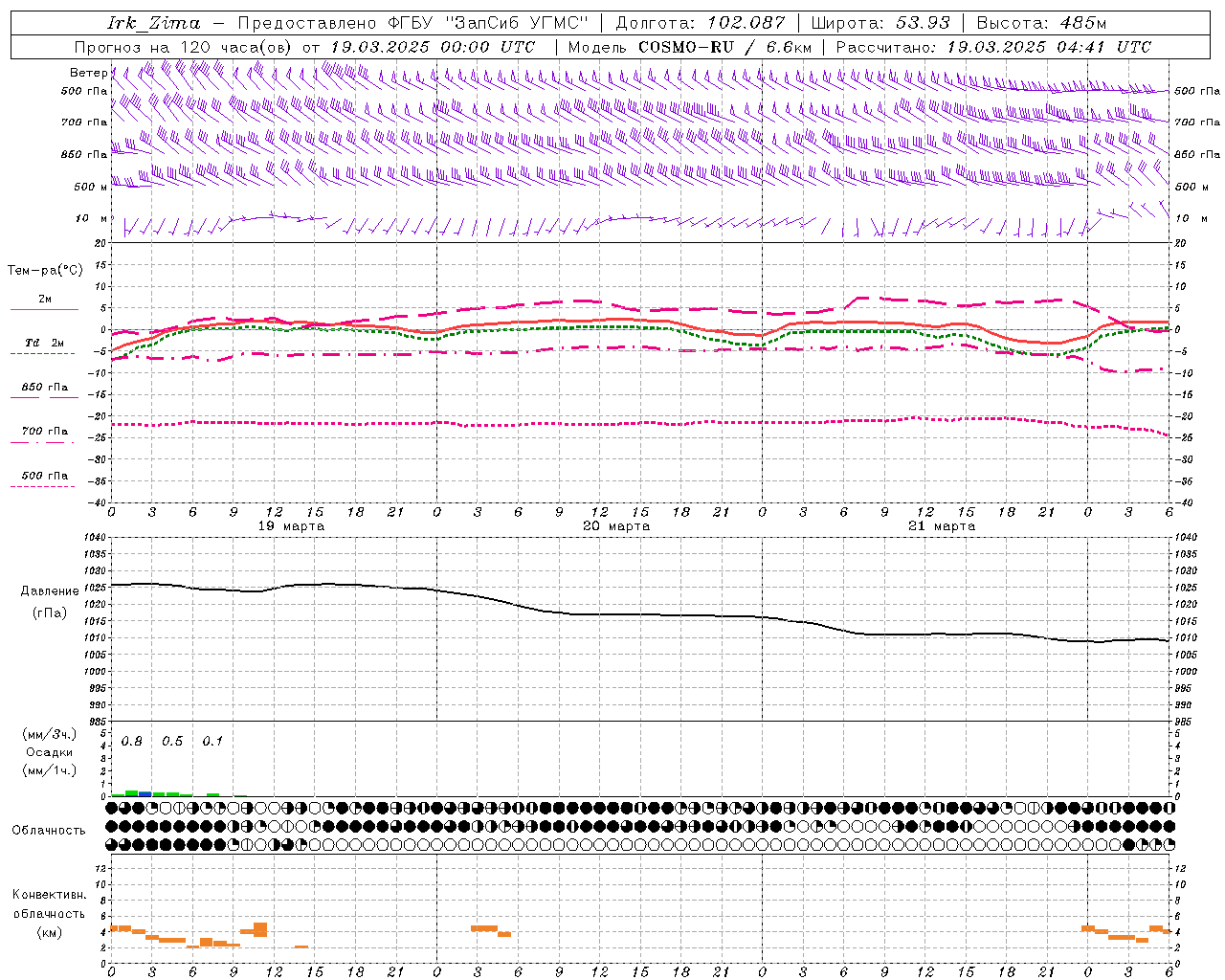Click the blue precipitation bar
The image size is (1225, 980).
pyautogui.click(x=145, y=794)
